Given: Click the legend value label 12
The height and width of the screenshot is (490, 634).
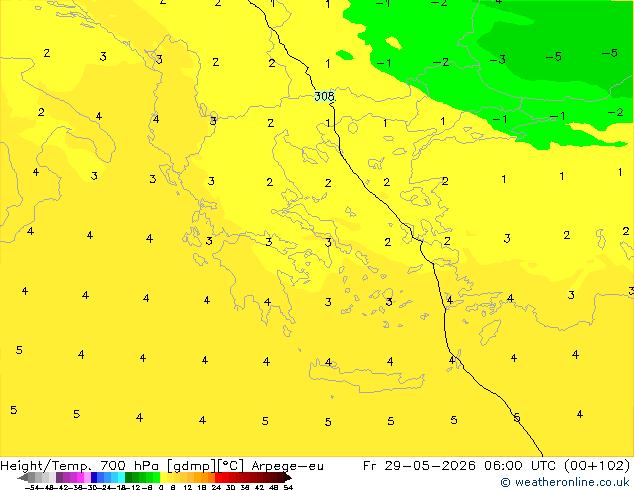Looking at the screenshot, I should click(187, 487).
